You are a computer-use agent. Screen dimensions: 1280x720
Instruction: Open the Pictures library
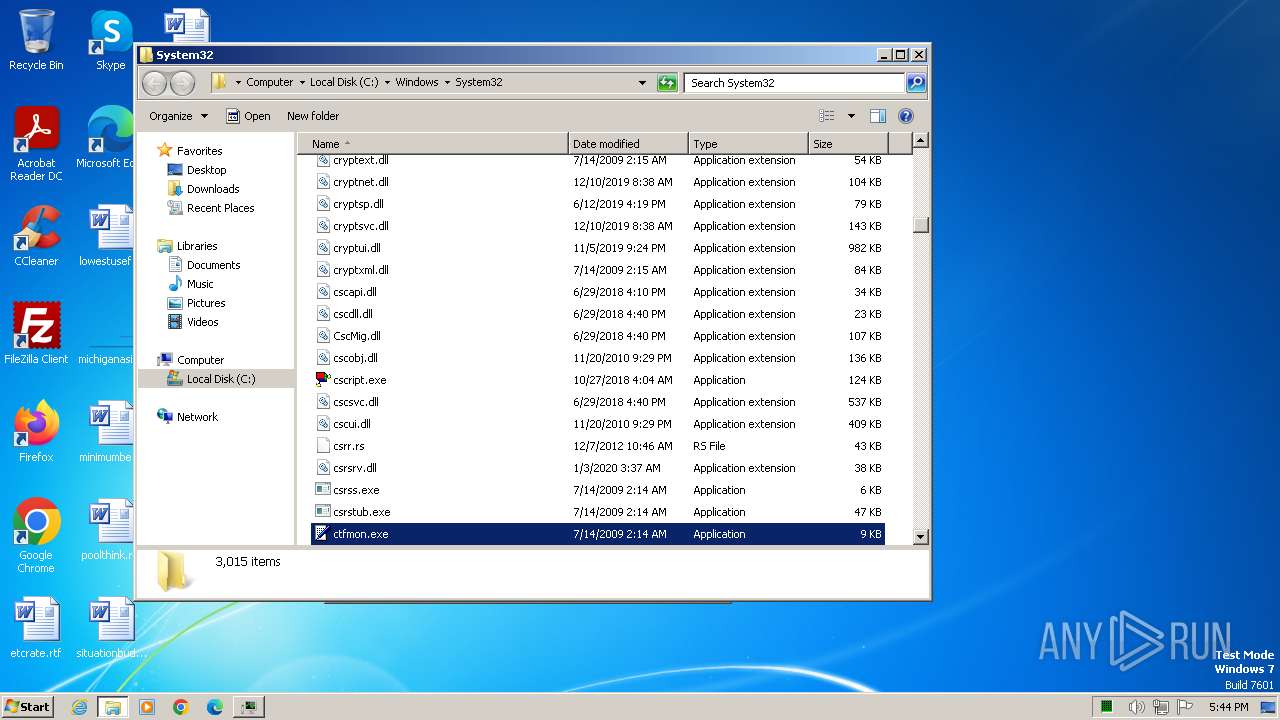point(206,303)
